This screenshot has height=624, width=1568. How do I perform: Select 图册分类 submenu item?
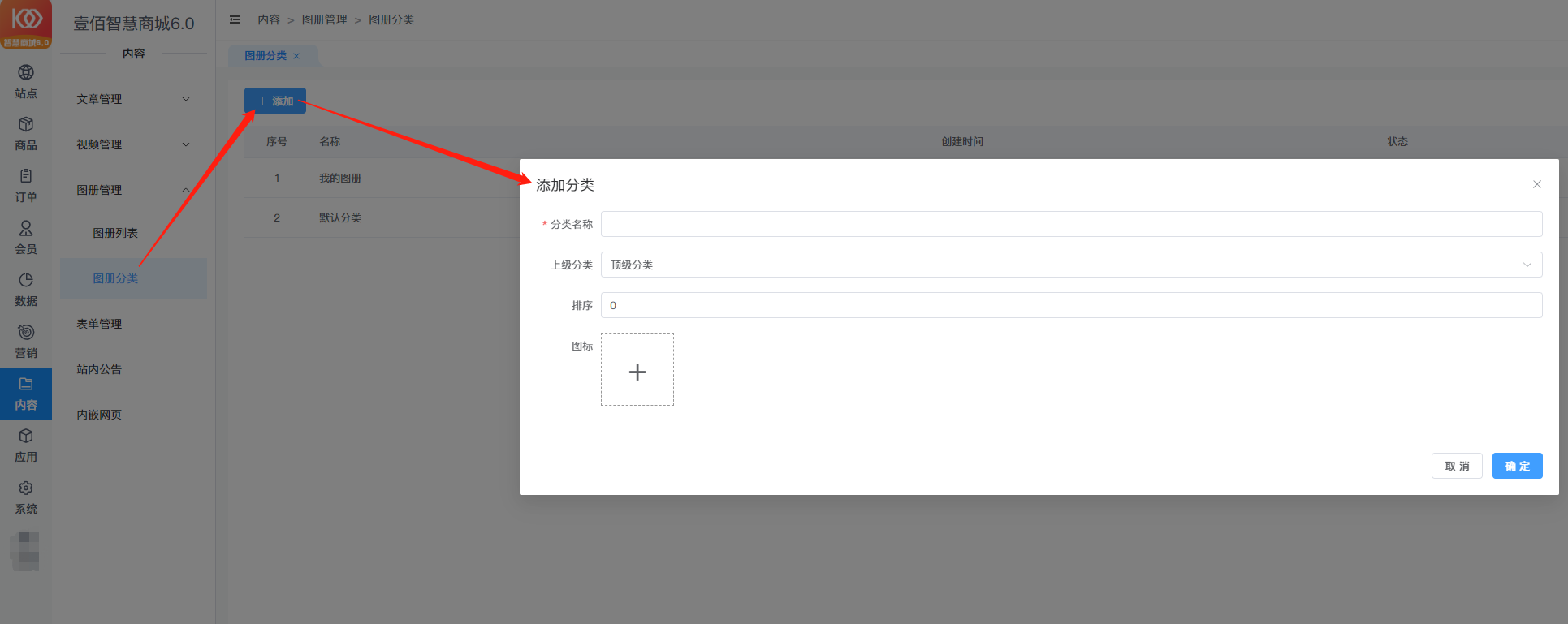click(133, 278)
